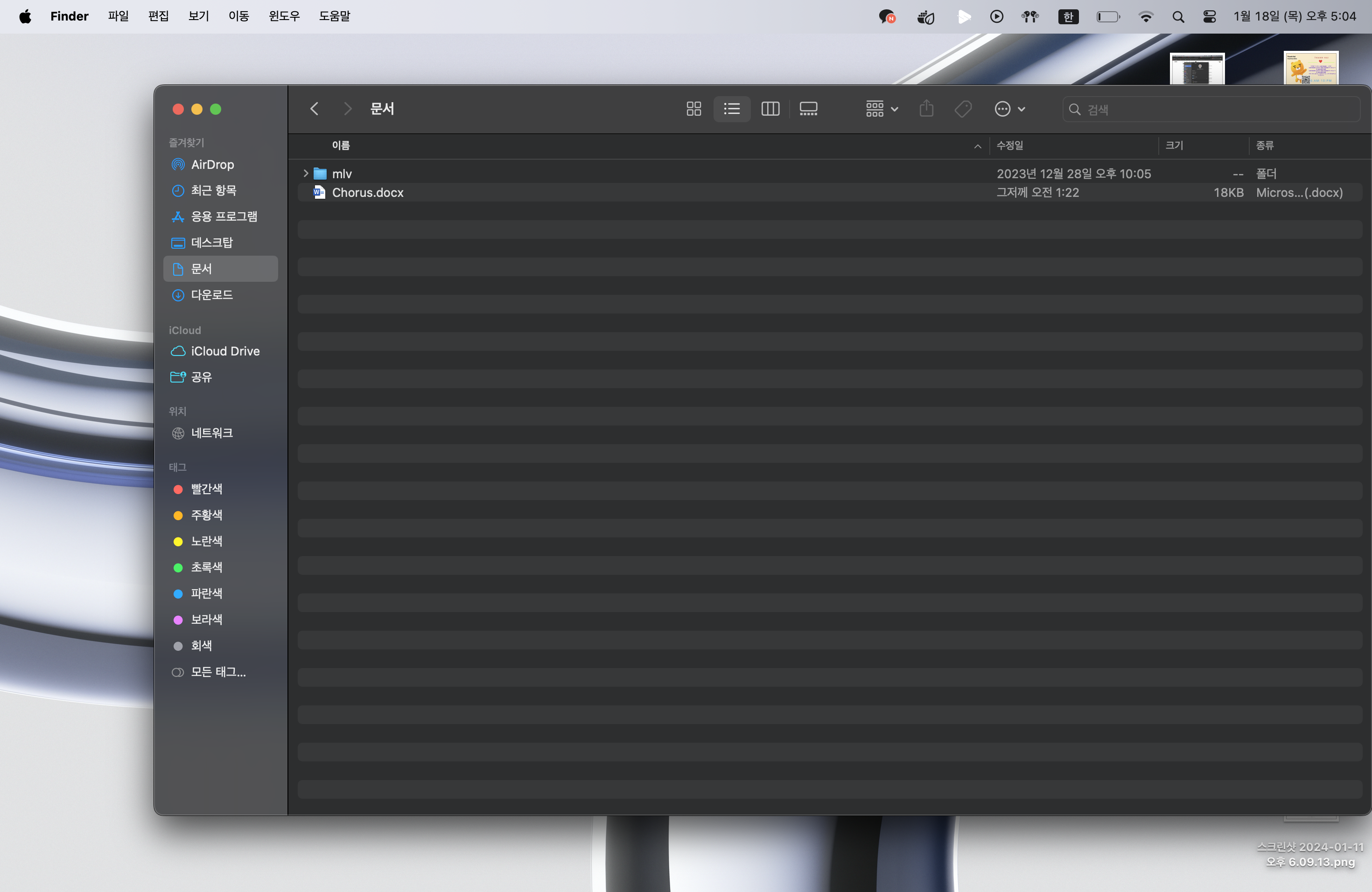Screen dimensions: 1372x892
Task: Toggle the Korean input source indicator
Action: [x=1068, y=17]
